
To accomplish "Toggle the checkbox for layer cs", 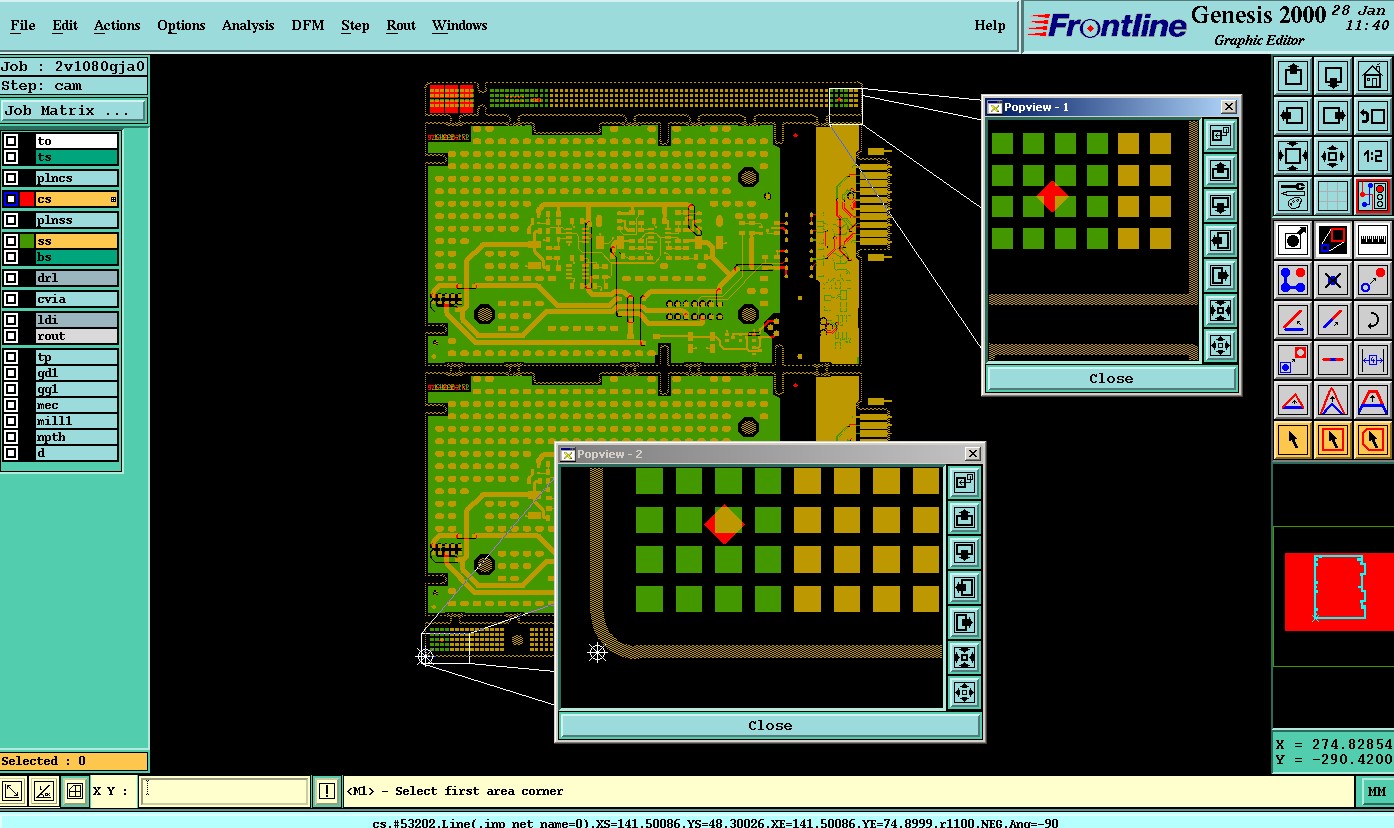I will [11, 199].
